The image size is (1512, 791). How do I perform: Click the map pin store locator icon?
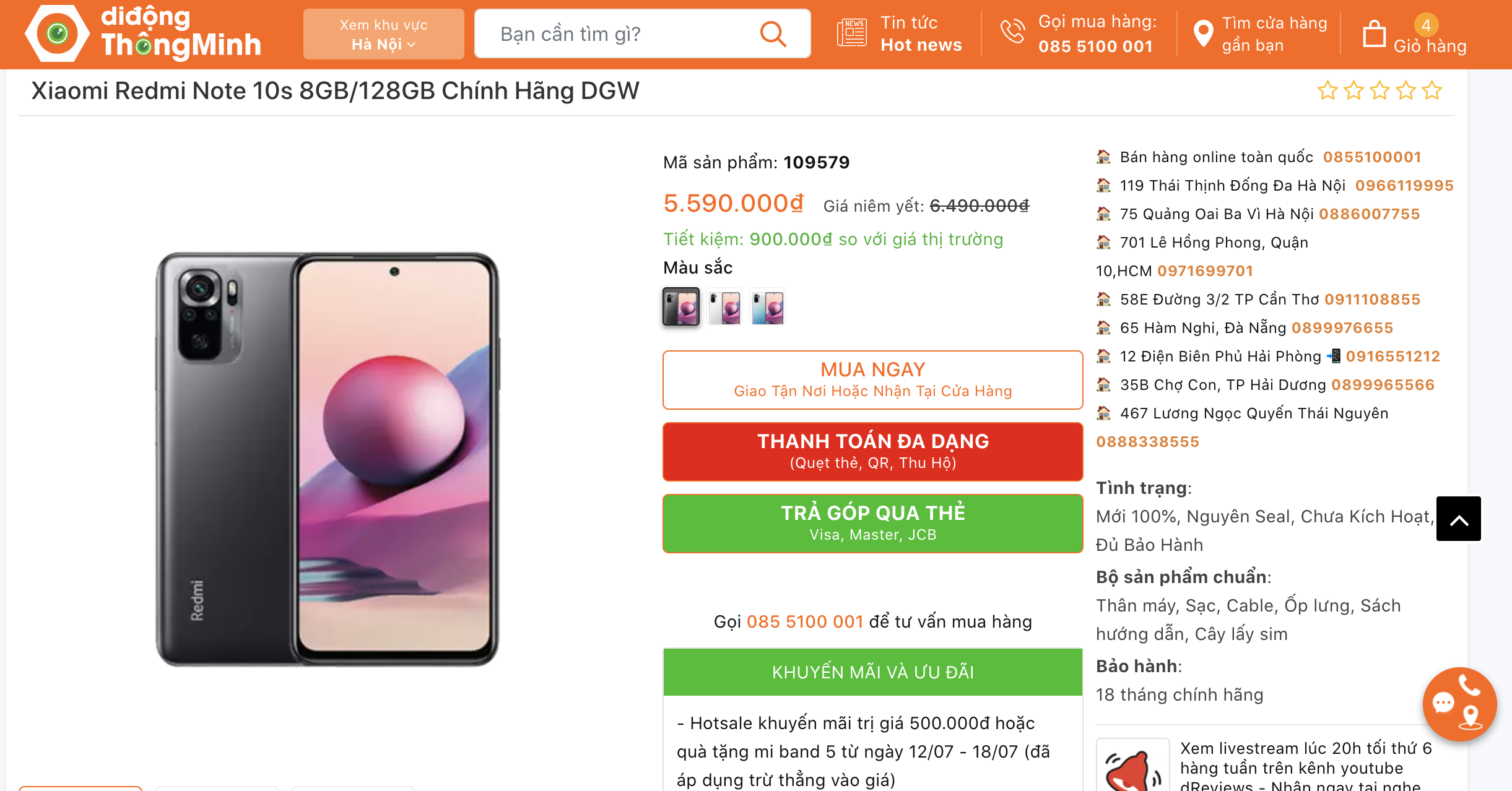[1203, 34]
